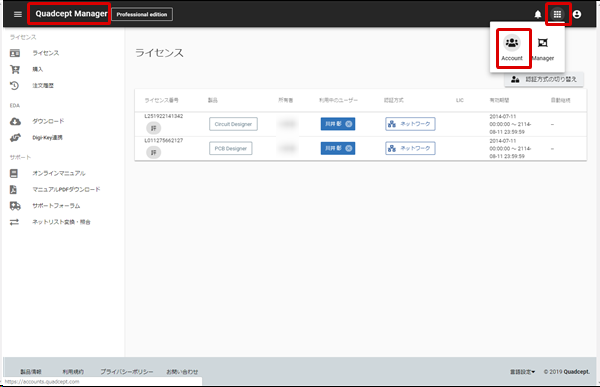Click license number L011275662127
Viewport: 600px width, 387px height.
(164, 140)
